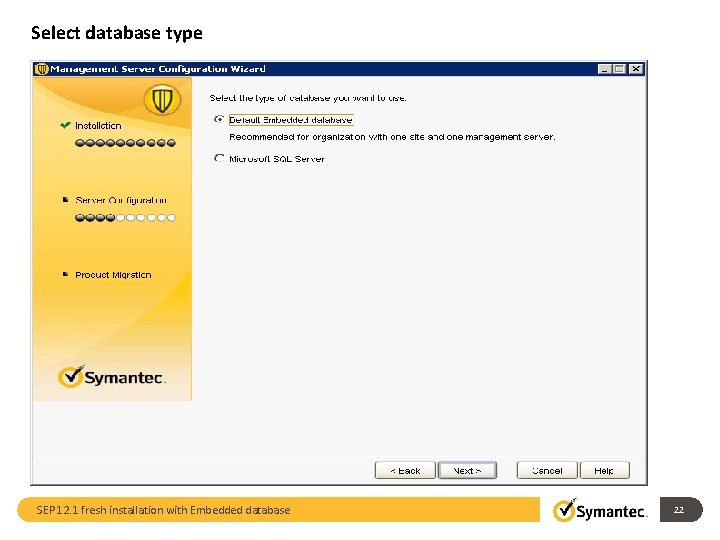
Task: Go back with the Back button
Action: 405,471
